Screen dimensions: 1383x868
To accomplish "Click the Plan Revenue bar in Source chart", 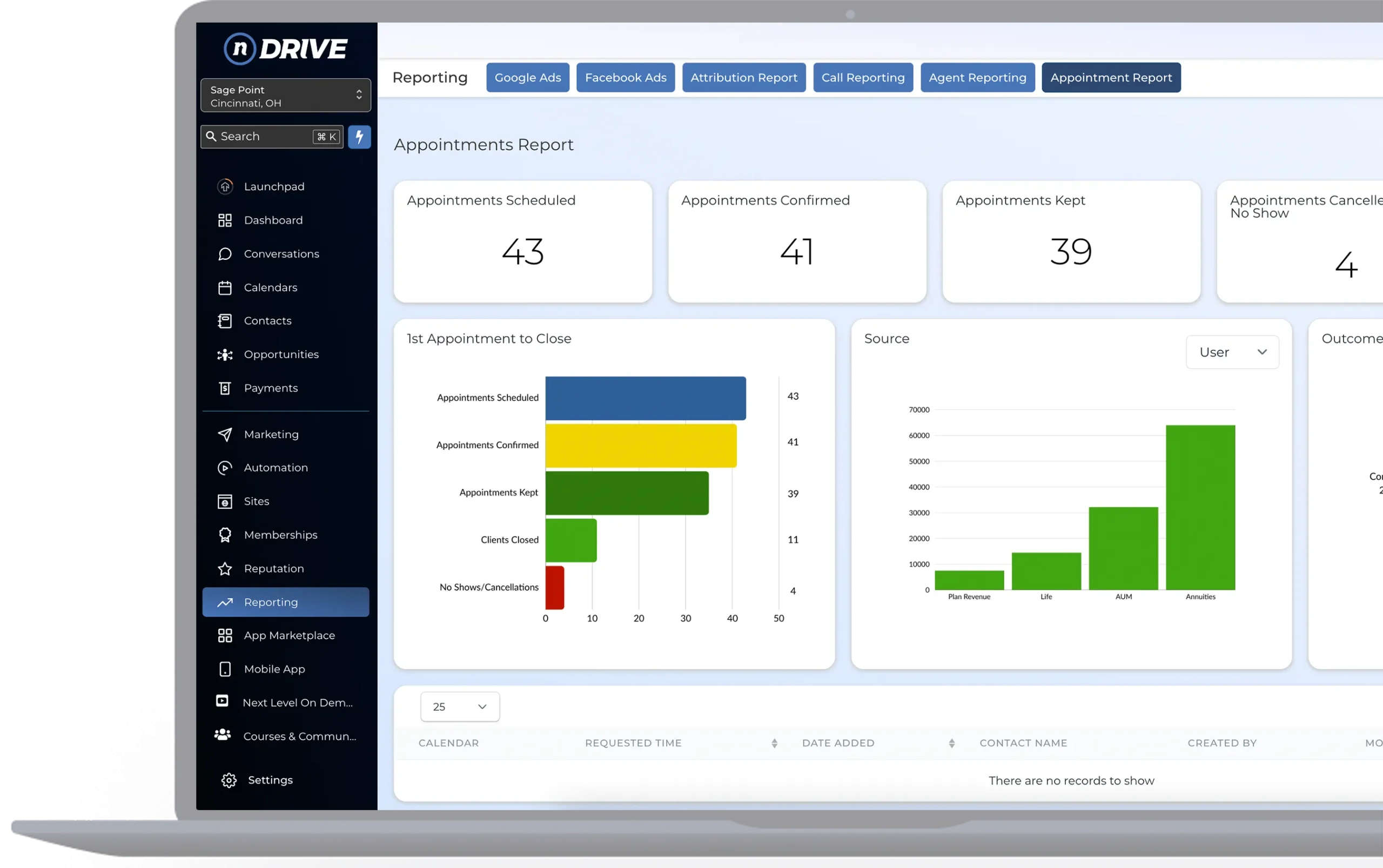I will (970, 581).
